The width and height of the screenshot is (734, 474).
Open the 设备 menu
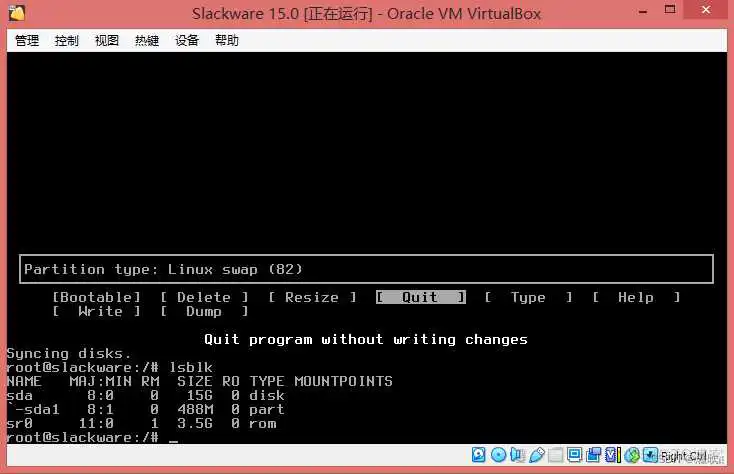pyautogui.click(x=187, y=41)
